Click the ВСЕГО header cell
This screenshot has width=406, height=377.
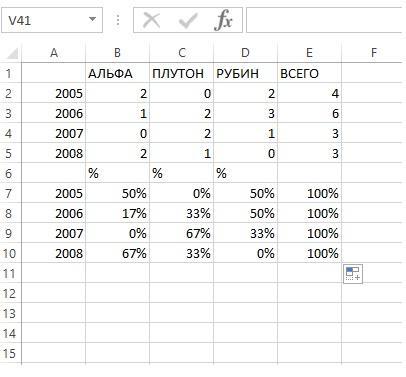point(309,73)
